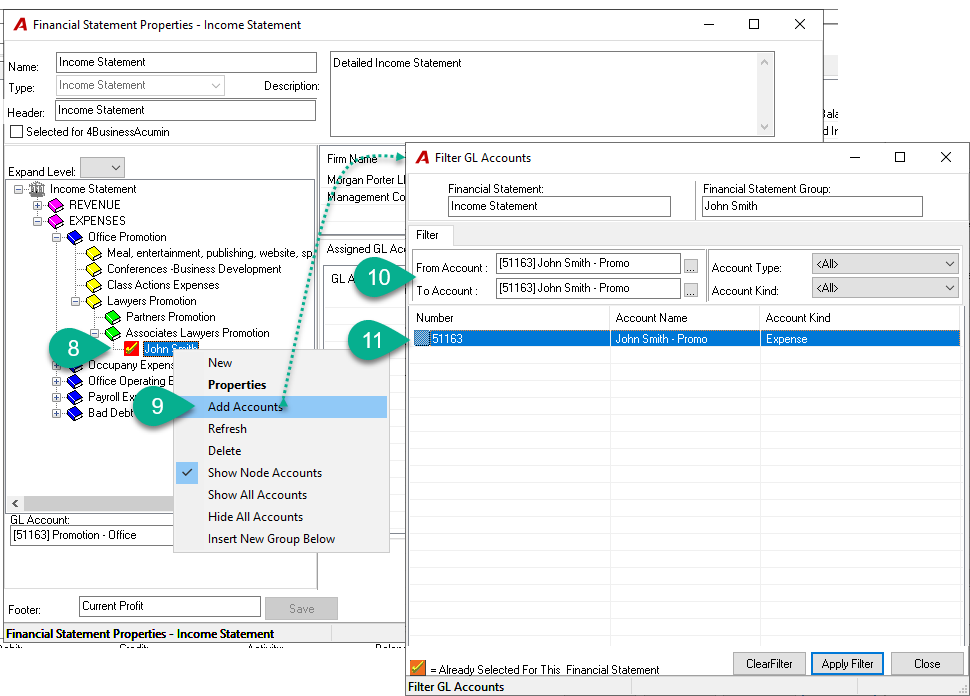Screen dimensions: 970x696
Task: Click the To Account browse ellipsis button
Action: click(691, 290)
